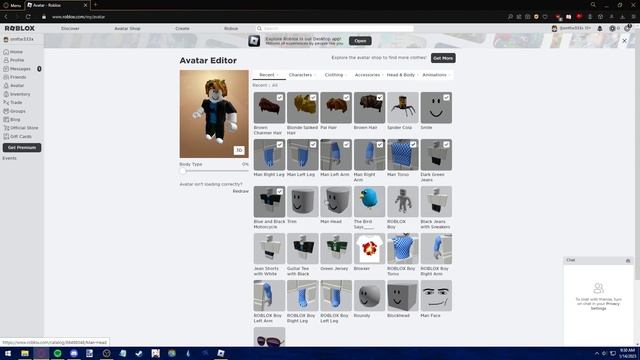Uncheck Blue and Black Motorcycle shirt
Image resolution: width=640 pixels, height=360 pixels.
(280, 191)
